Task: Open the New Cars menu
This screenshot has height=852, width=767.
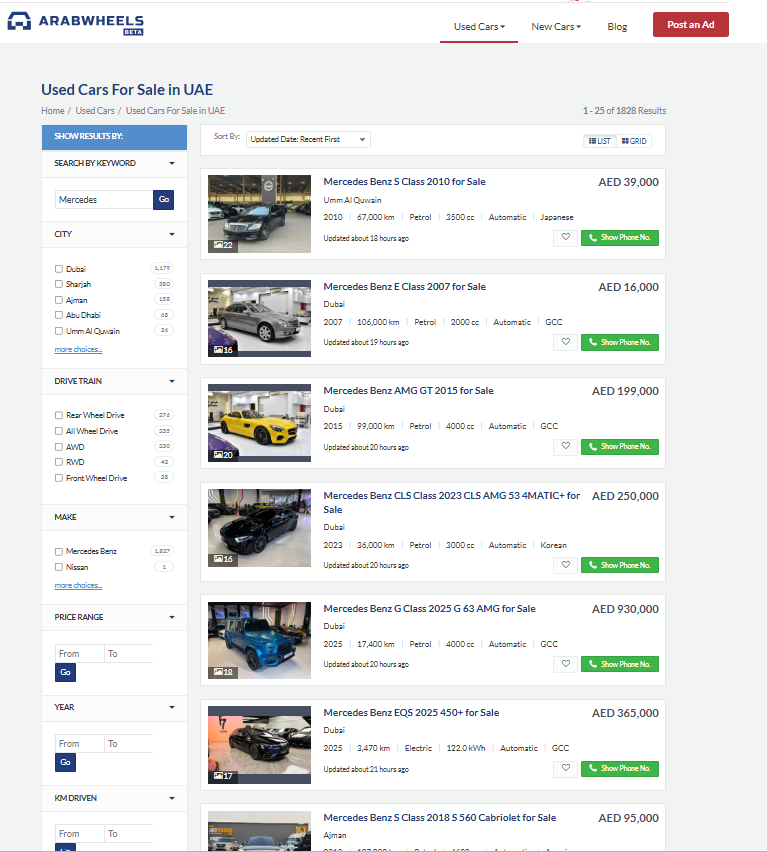Action: 556,27
